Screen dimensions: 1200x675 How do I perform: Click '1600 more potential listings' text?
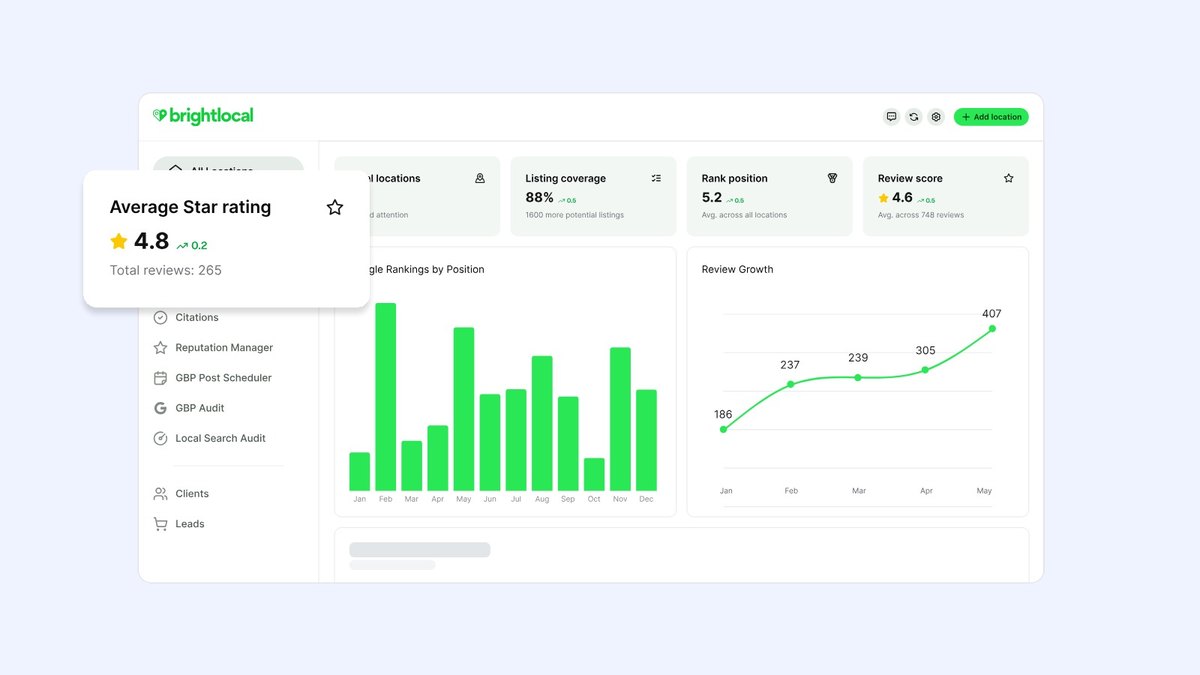click(x=575, y=215)
